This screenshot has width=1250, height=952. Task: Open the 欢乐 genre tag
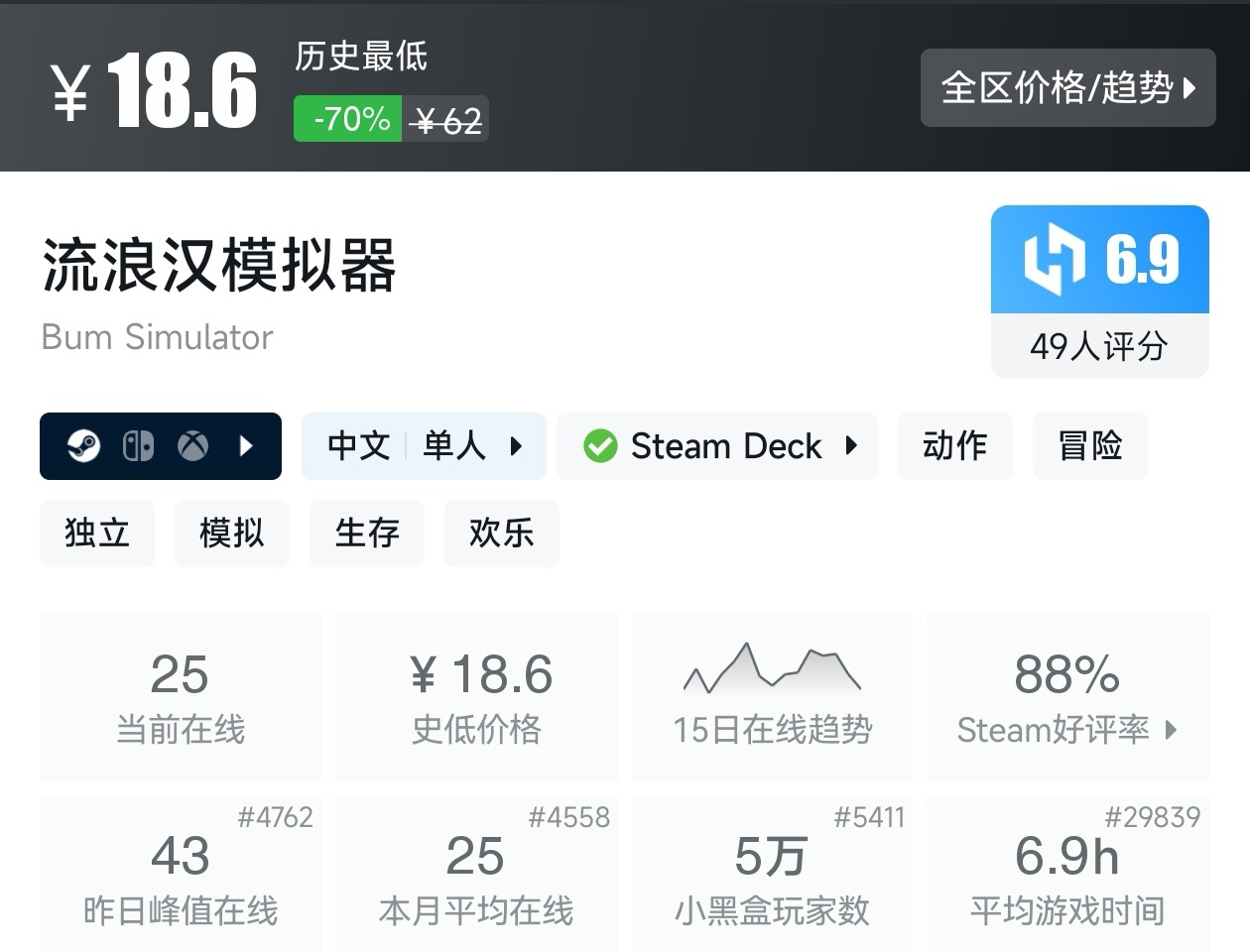(502, 534)
